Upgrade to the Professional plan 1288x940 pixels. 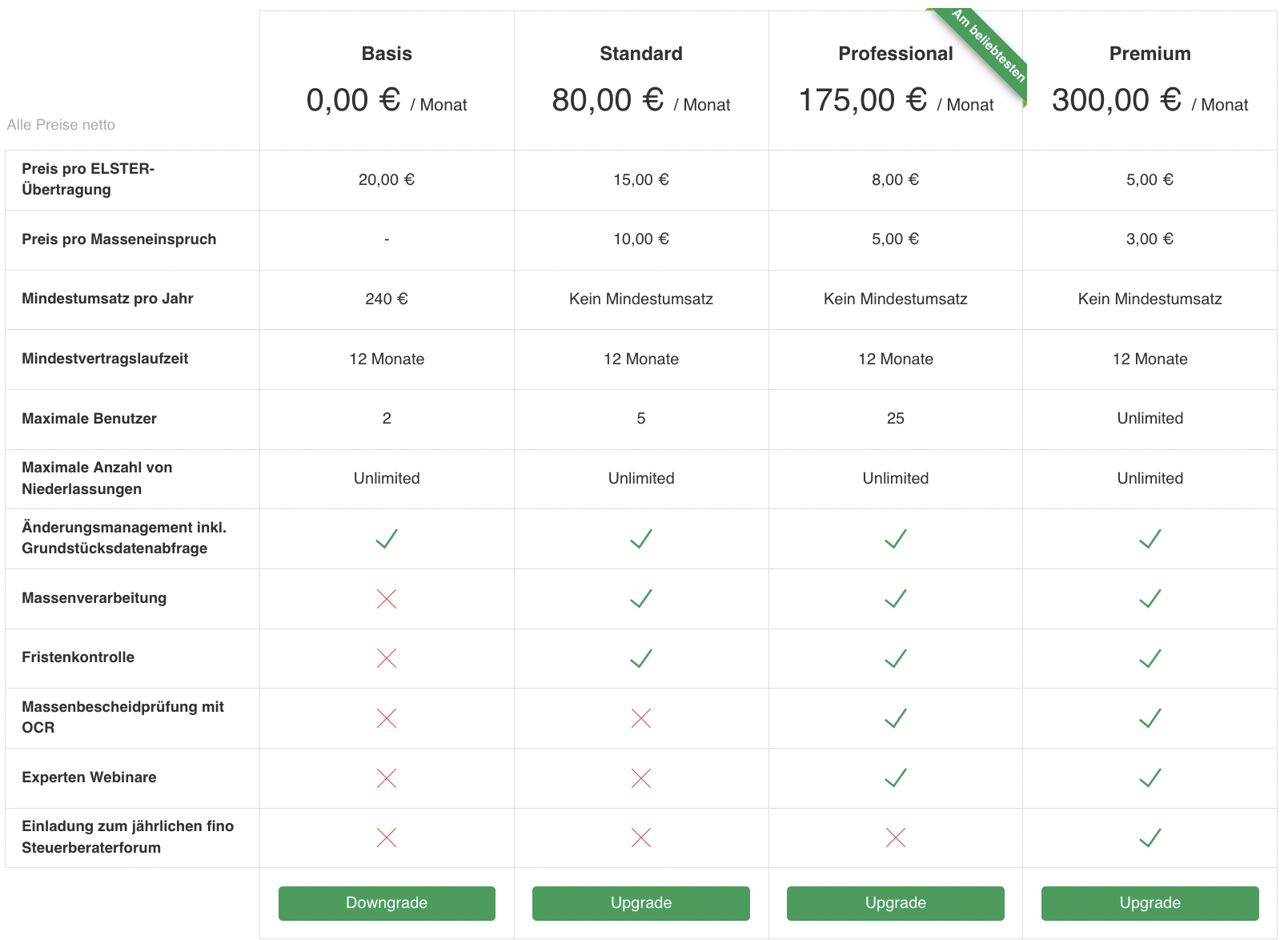896,903
